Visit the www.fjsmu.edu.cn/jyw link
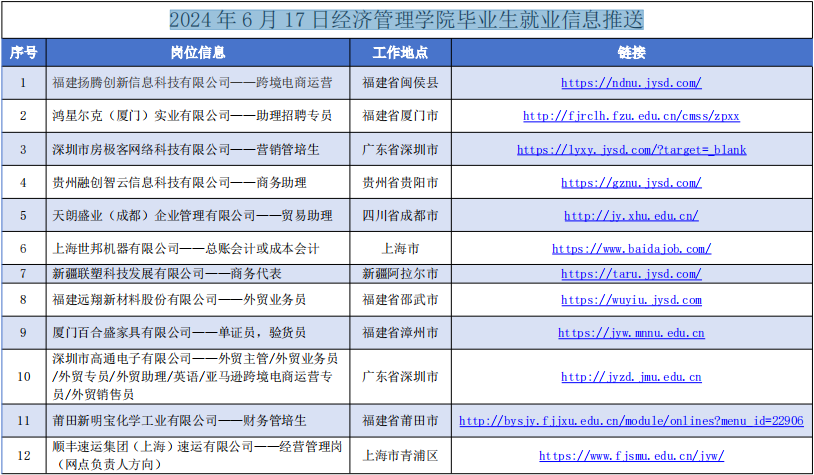 coord(631,456)
